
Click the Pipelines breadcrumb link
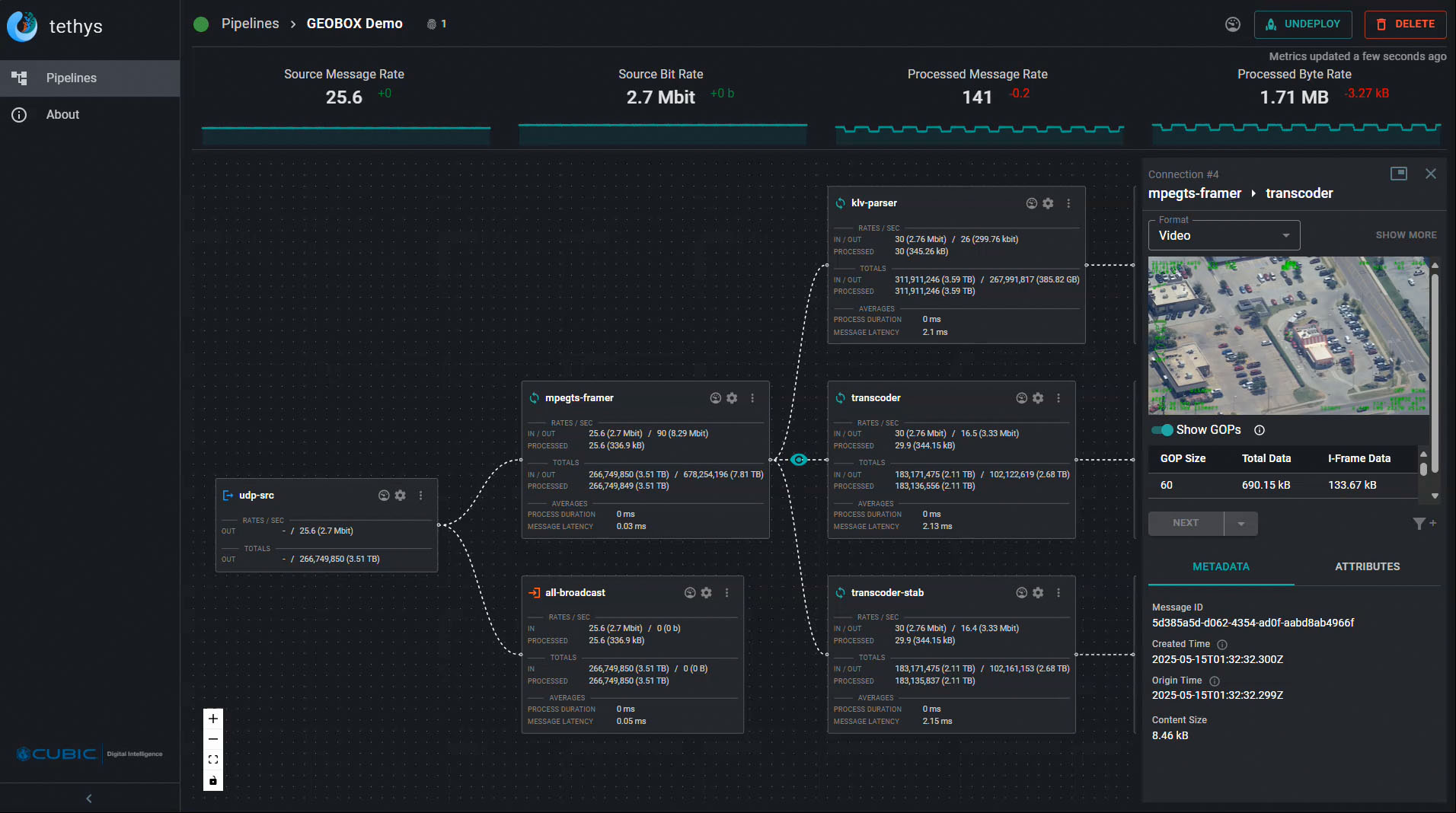[250, 24]
